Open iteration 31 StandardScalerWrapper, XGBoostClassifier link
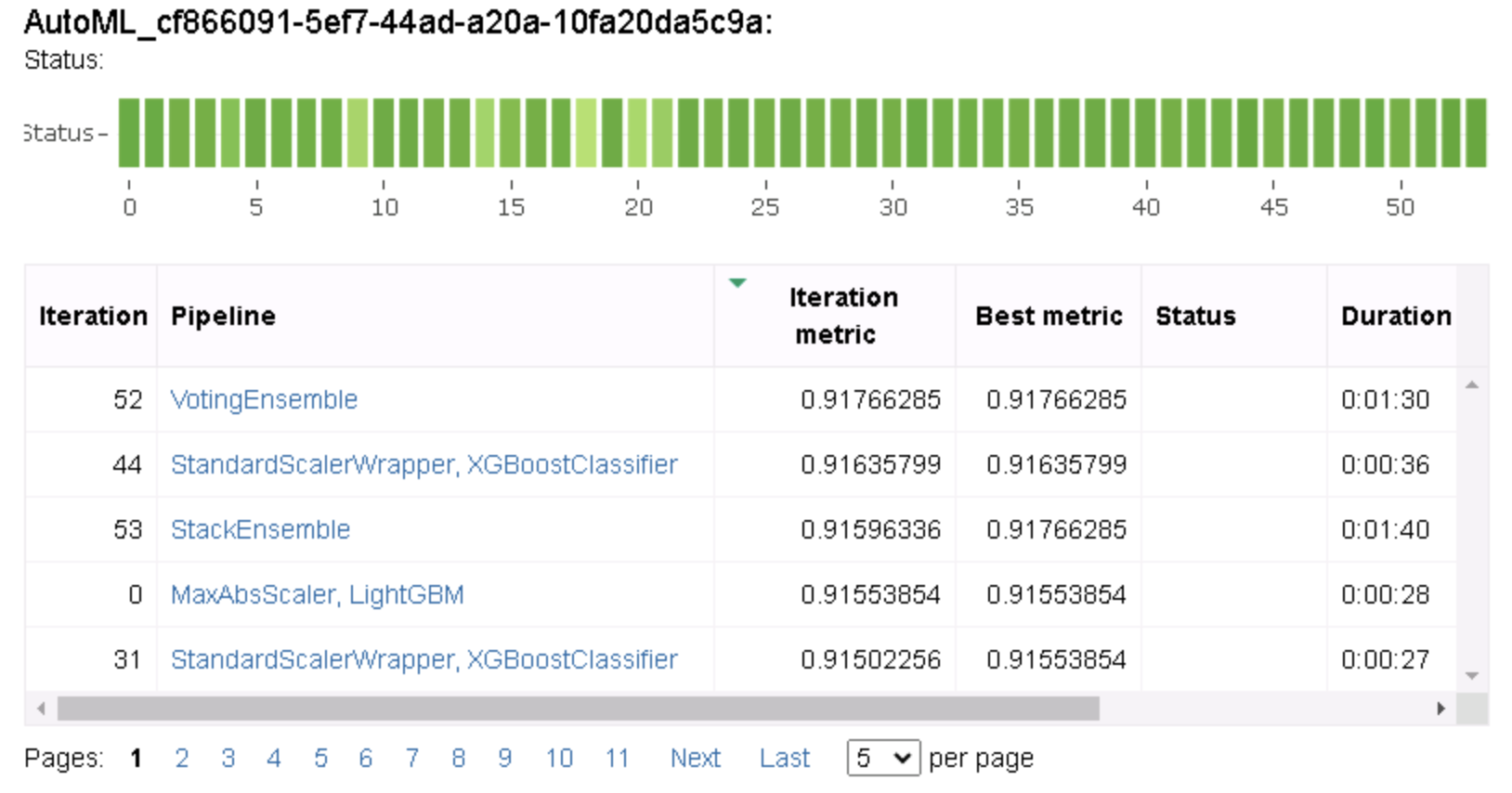The width and height of the screenshot is (1512, 793). [x=424, y=659]
